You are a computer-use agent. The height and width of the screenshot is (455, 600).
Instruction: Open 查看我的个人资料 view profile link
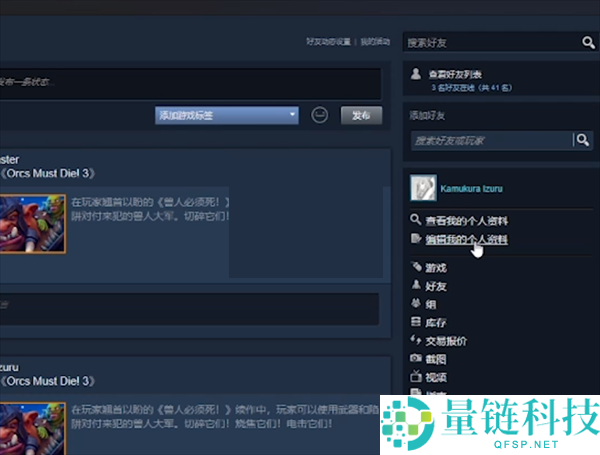coord(466,219)
